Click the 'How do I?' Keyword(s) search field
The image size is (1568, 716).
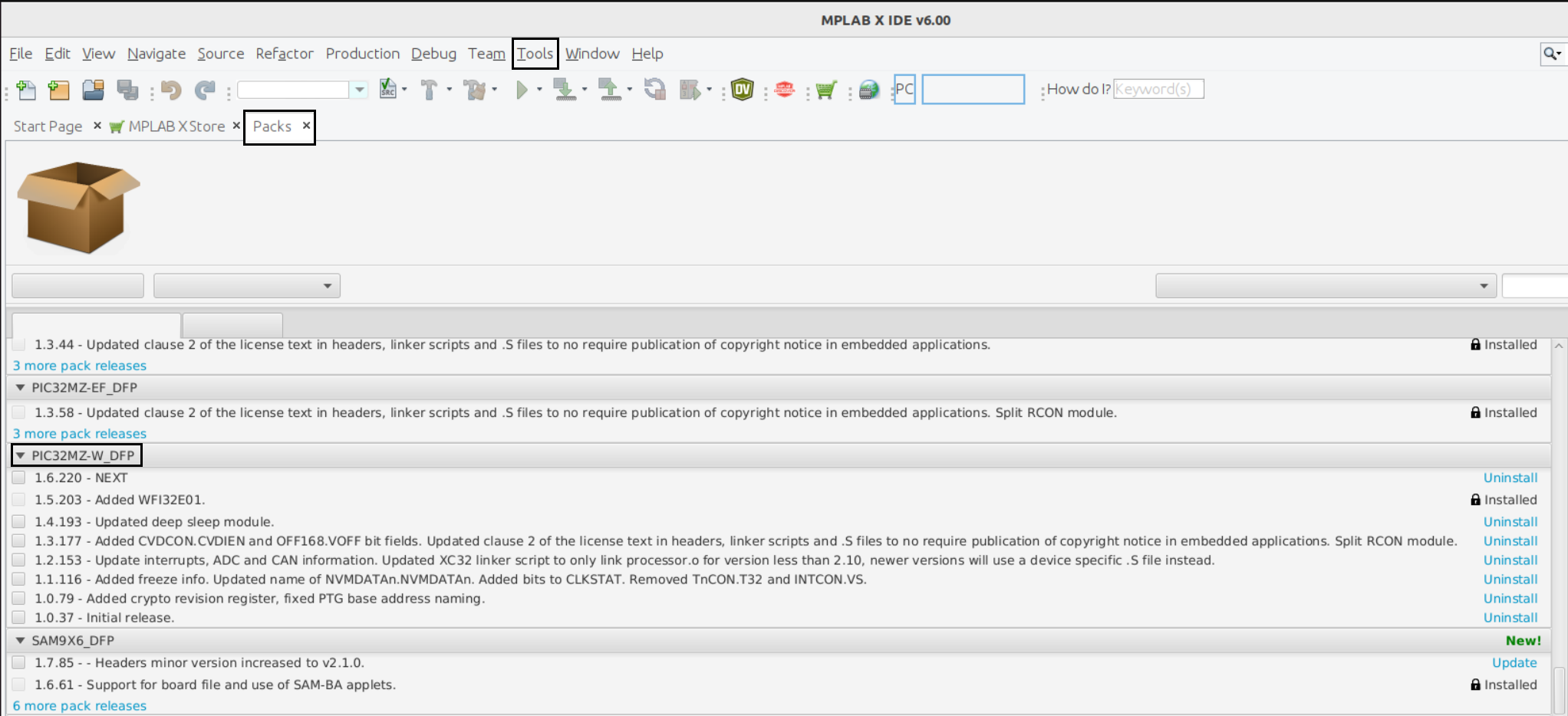point(1158,89)
